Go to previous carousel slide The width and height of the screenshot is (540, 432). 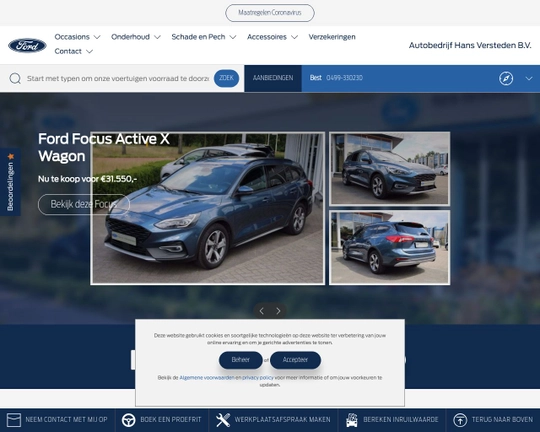point(262,311)
